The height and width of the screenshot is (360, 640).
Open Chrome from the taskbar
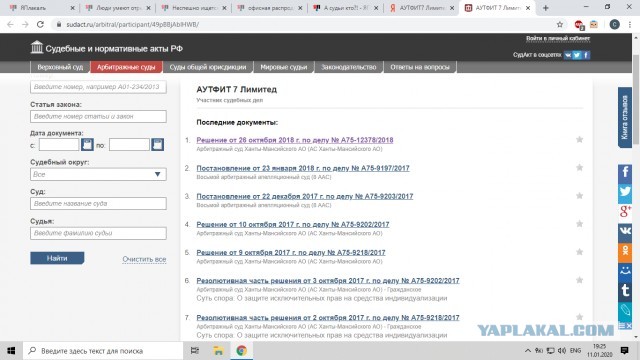point(242,351)
